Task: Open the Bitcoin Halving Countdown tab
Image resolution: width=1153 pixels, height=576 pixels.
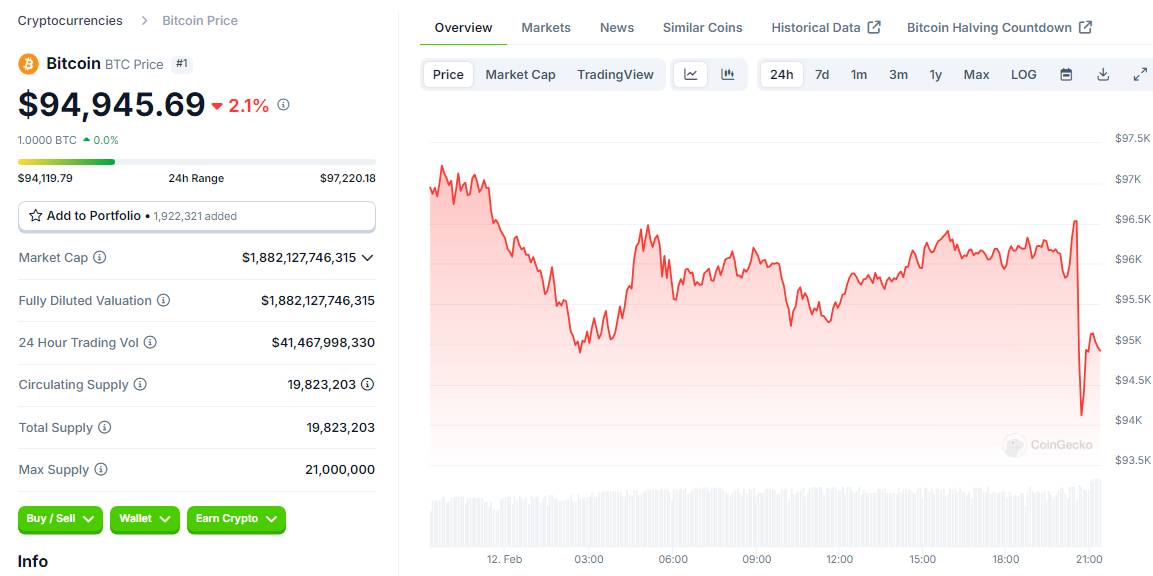Action: point(999,27)
